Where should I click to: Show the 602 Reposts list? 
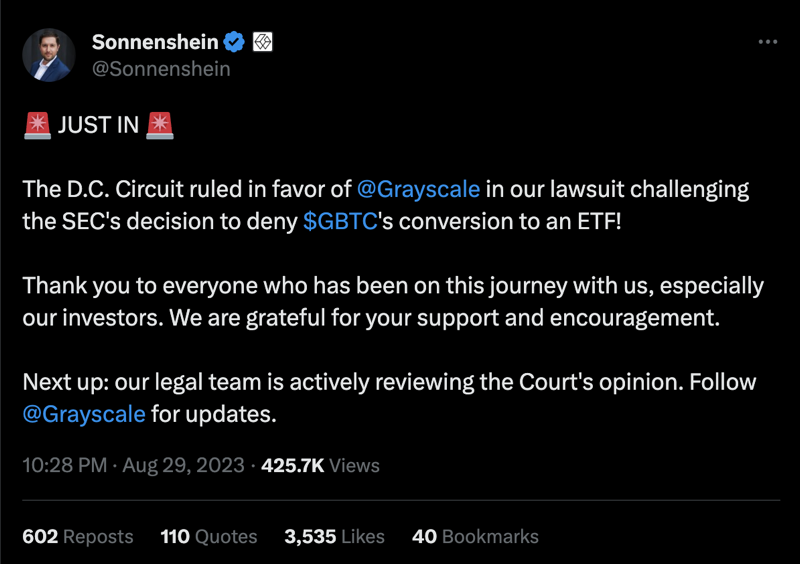click(78, 537)
